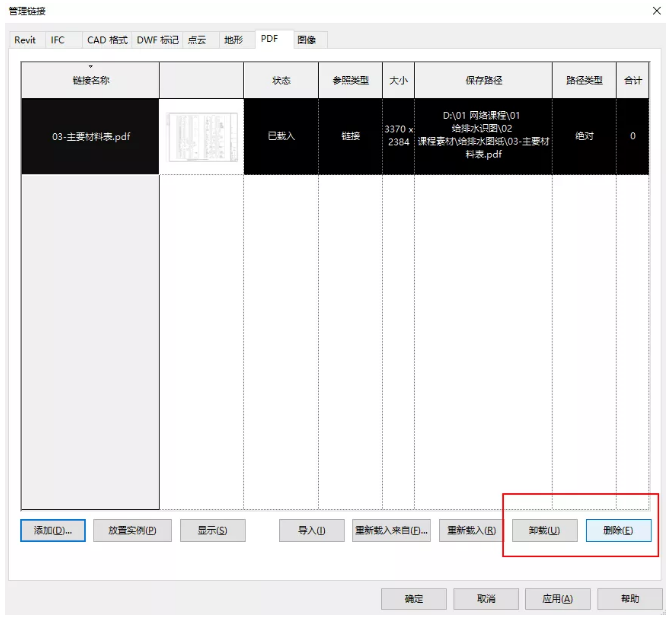Click the count cell showing 0
Image resolution: width=669 pixels, height=620 pixels.
pos(633,136)
